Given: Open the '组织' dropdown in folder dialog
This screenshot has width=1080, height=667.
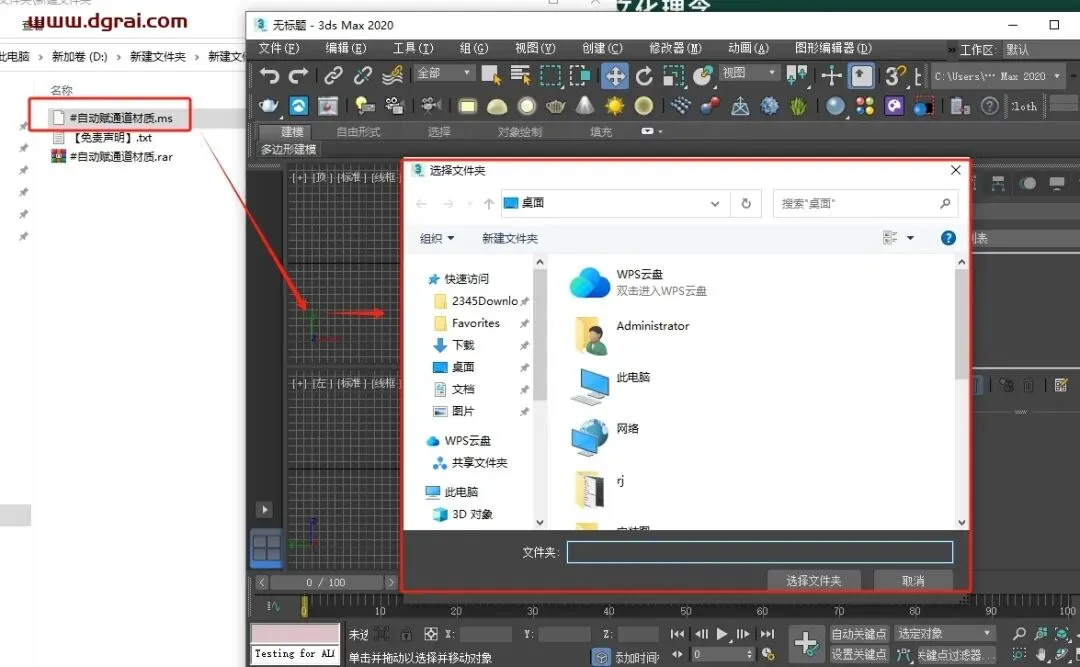Looking at the screenshot, I should [437, 238].
